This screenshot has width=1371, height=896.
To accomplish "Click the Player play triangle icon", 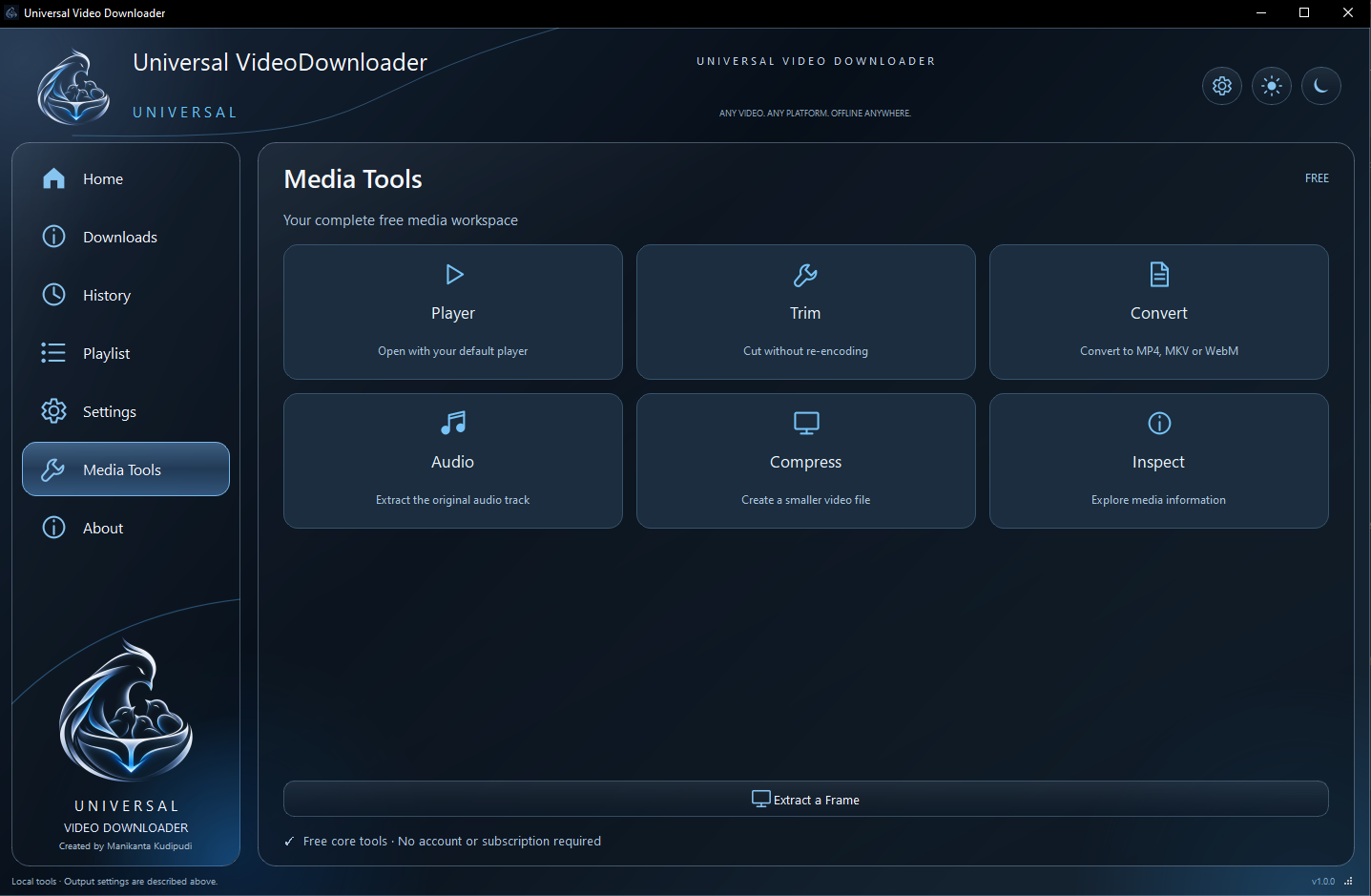I will 454,275.
